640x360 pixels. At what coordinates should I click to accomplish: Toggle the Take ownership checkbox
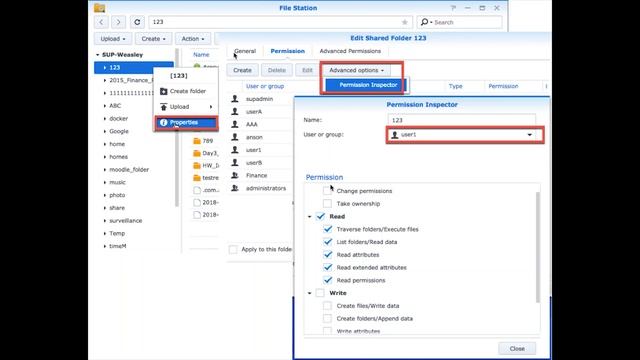[x=327, y=203]
